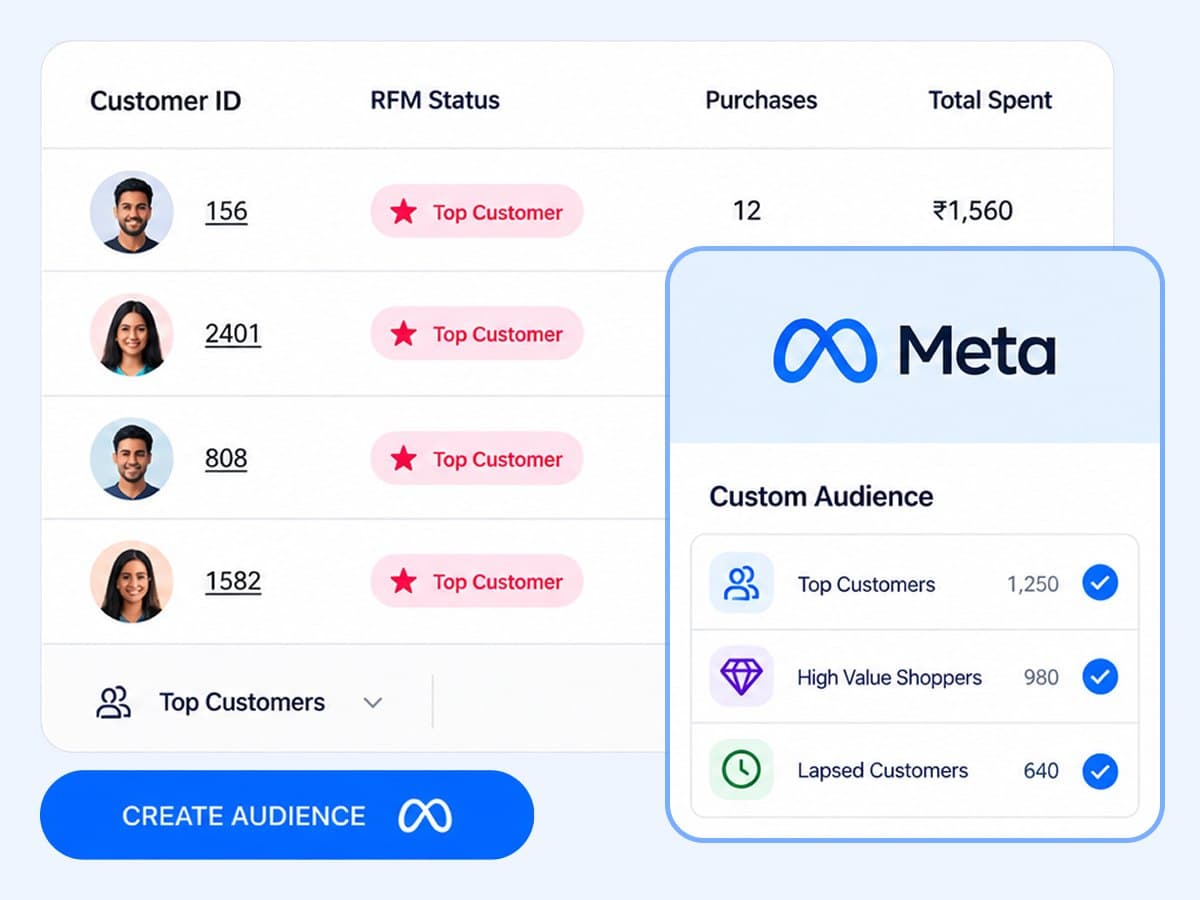This screenshot has width=1200, height=900.
Task: Click Top Customer badge in row 2401
Action: (477, 334)
